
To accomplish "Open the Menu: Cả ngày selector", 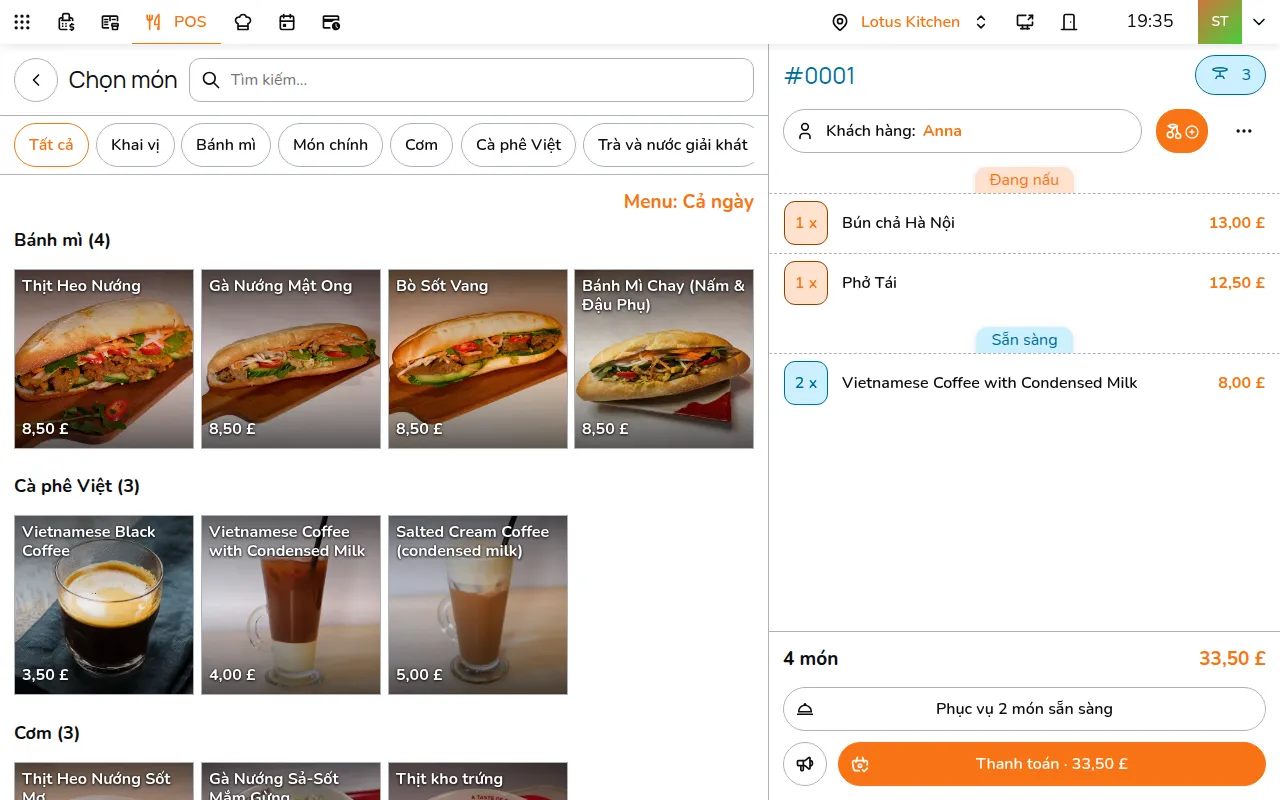I will pyautogui.click(x=688, y=202).
